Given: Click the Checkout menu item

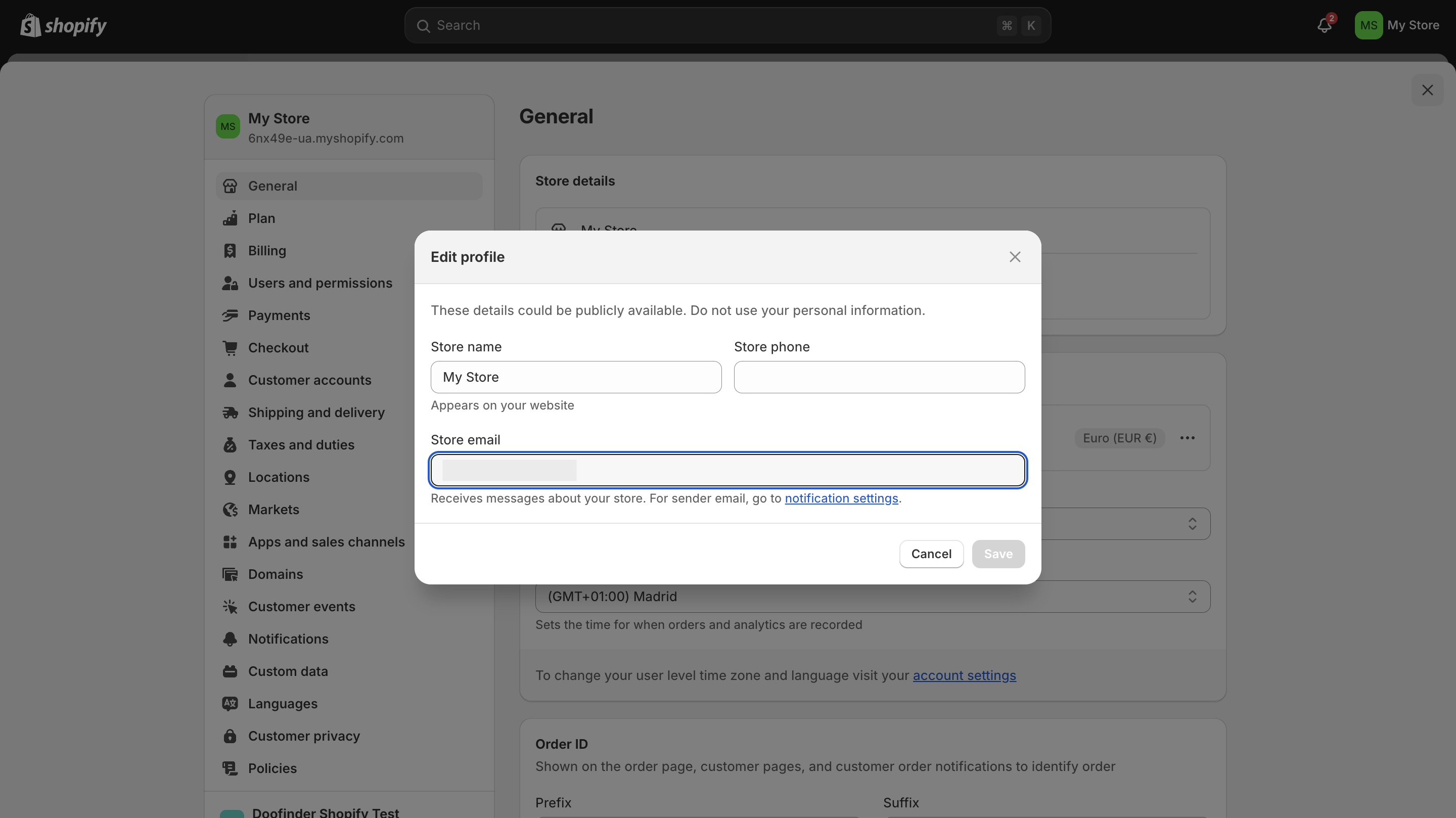Looking at the screenshot, I should click(x=278, y=348).
